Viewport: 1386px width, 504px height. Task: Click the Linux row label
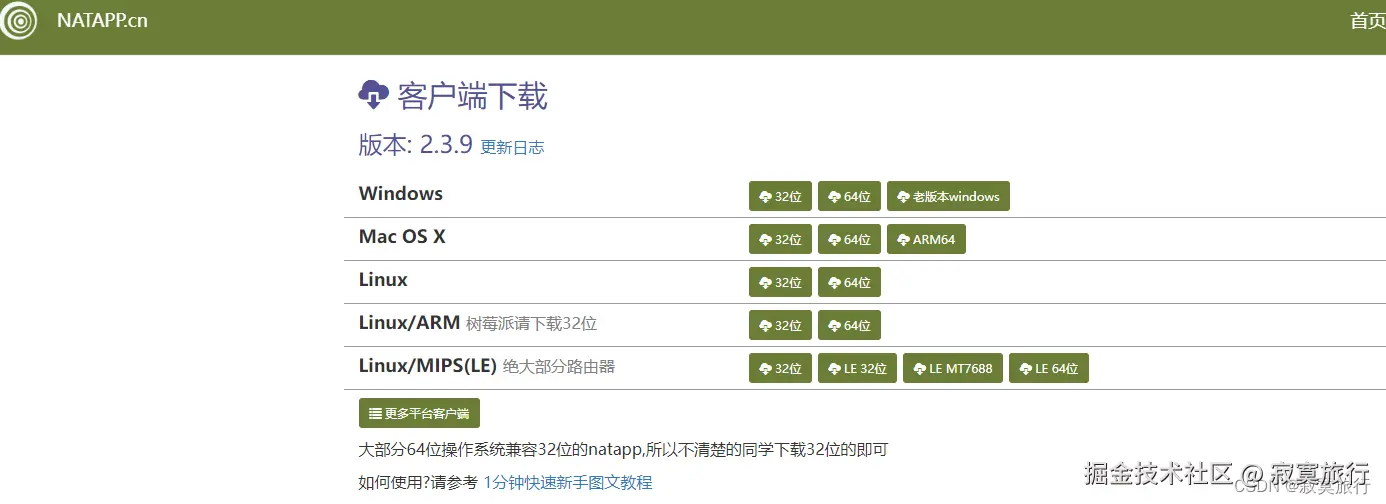(383, 279)
